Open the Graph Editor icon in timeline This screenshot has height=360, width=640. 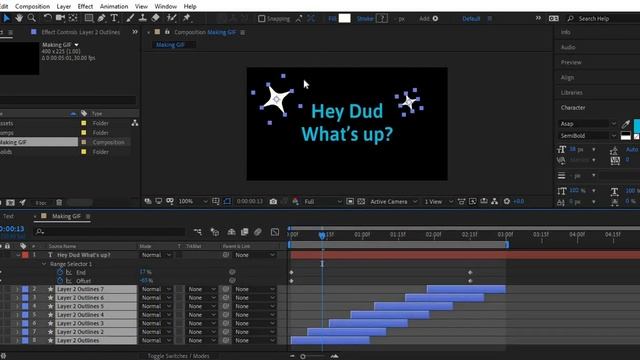tap(275, 232)
